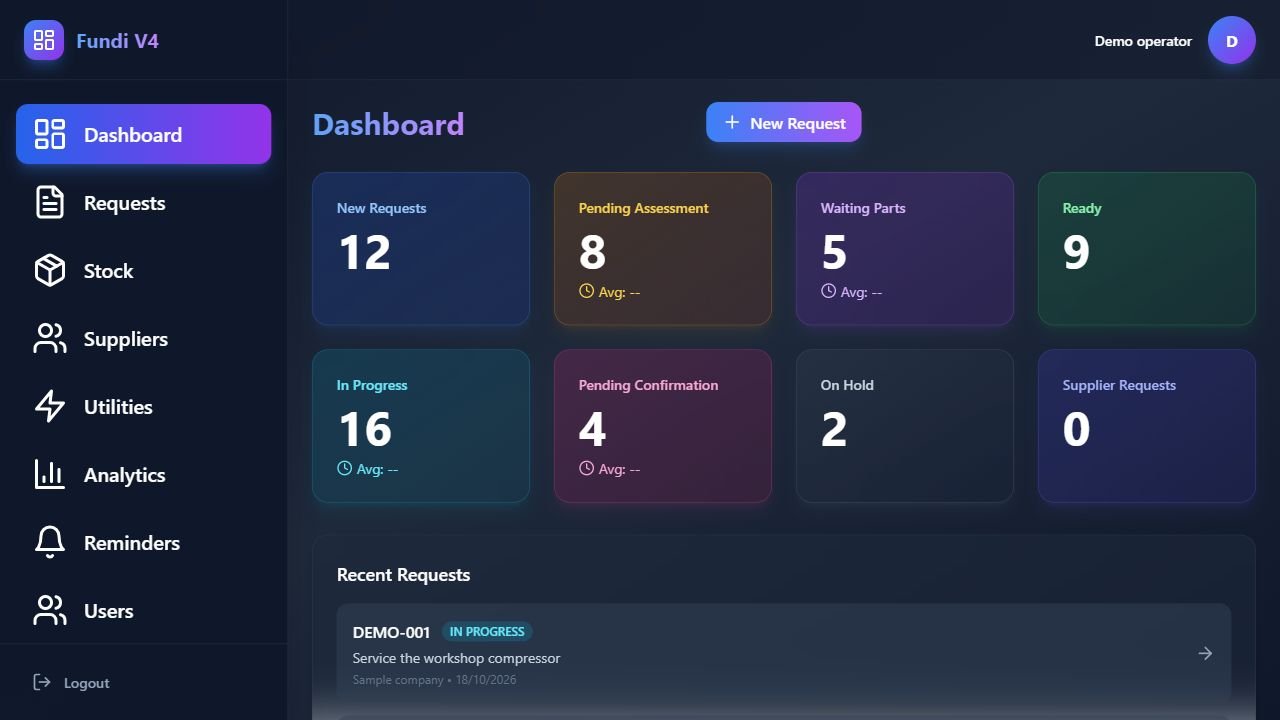
Task: Click the Fundi V4 title link
Action: click(117, 41)
